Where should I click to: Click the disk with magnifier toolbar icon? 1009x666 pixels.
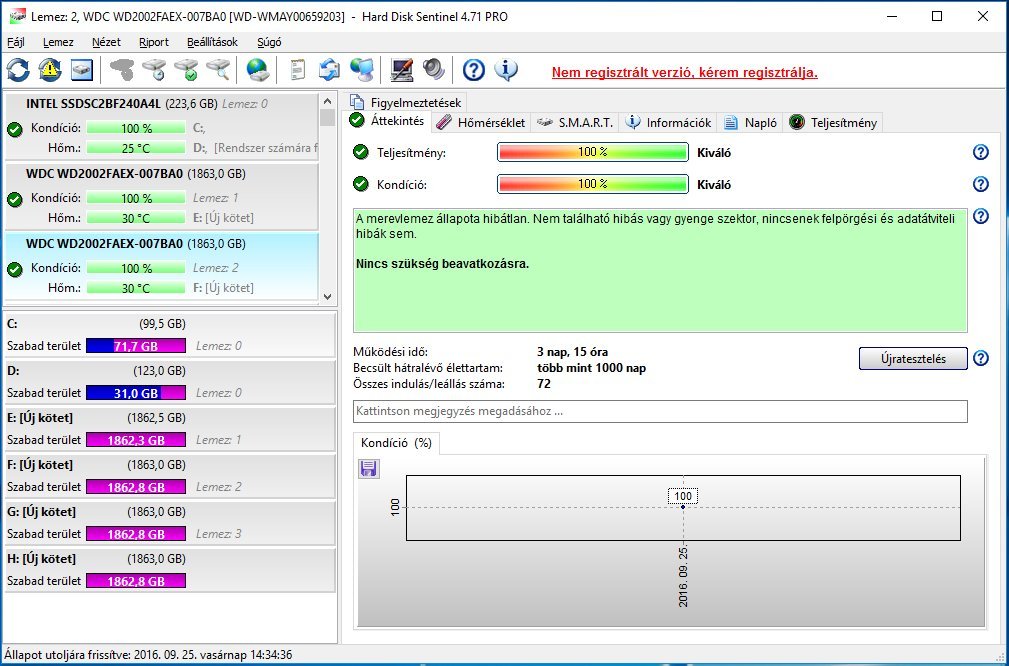click(219, 69)
